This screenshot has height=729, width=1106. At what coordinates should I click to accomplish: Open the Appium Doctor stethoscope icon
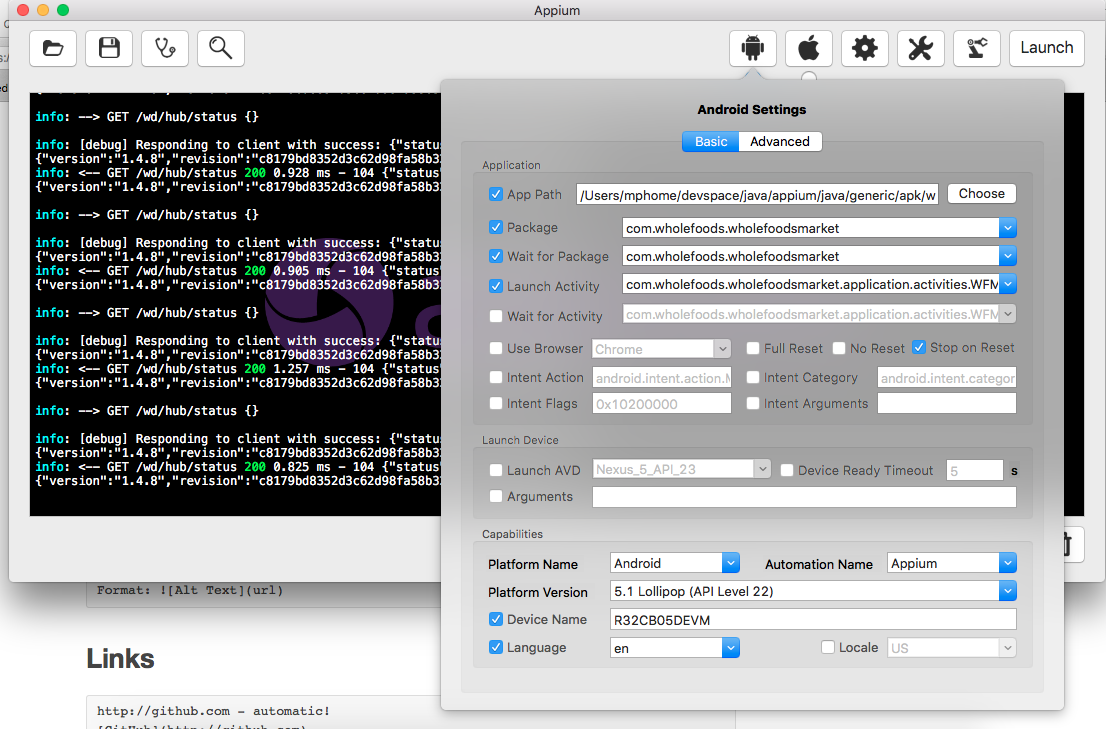(164, 49)
